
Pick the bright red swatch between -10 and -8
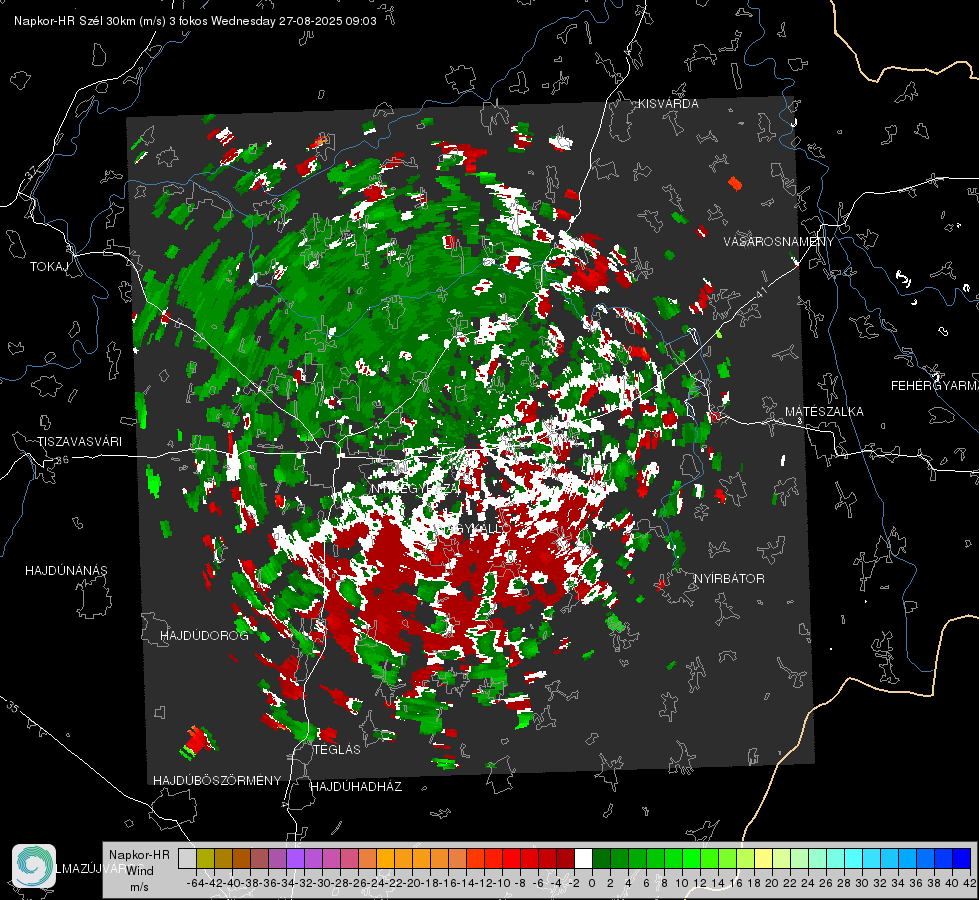tap(511, 858)
